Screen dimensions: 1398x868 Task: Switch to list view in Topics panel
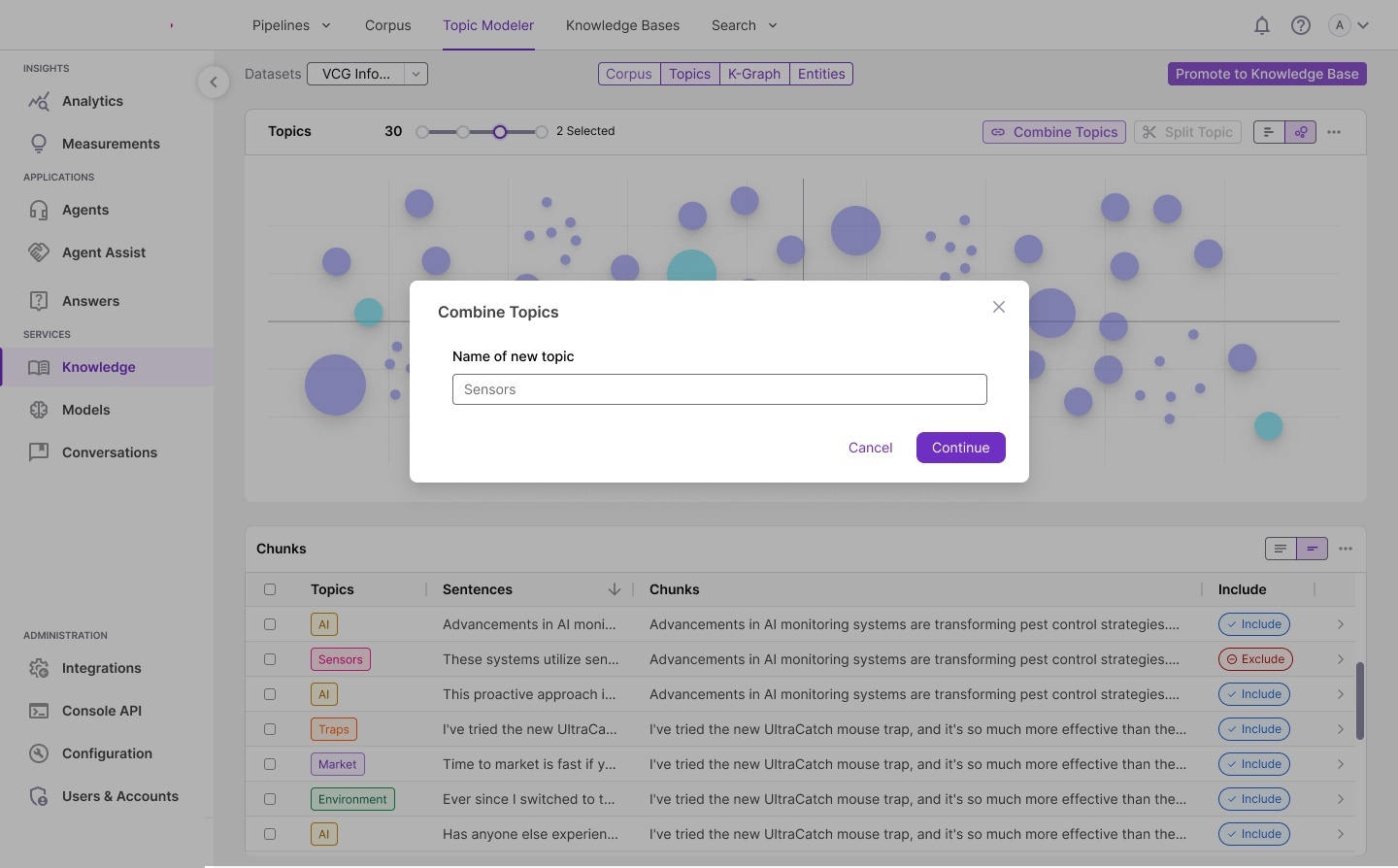pos(1269,132)
